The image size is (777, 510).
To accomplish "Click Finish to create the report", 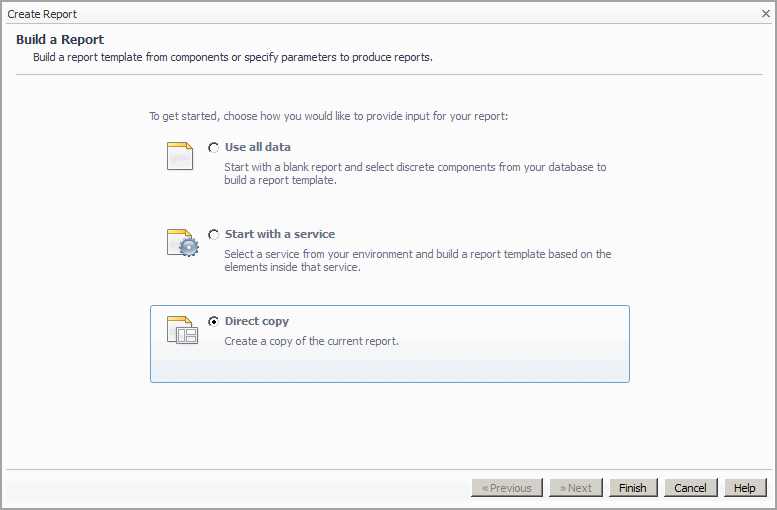I will (x=632, y=488).
